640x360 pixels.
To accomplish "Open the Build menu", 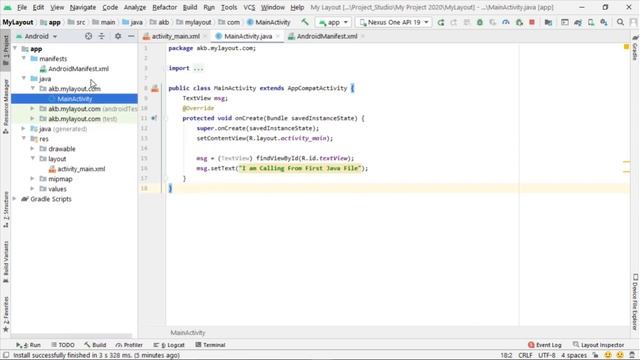I will point(190,7).
